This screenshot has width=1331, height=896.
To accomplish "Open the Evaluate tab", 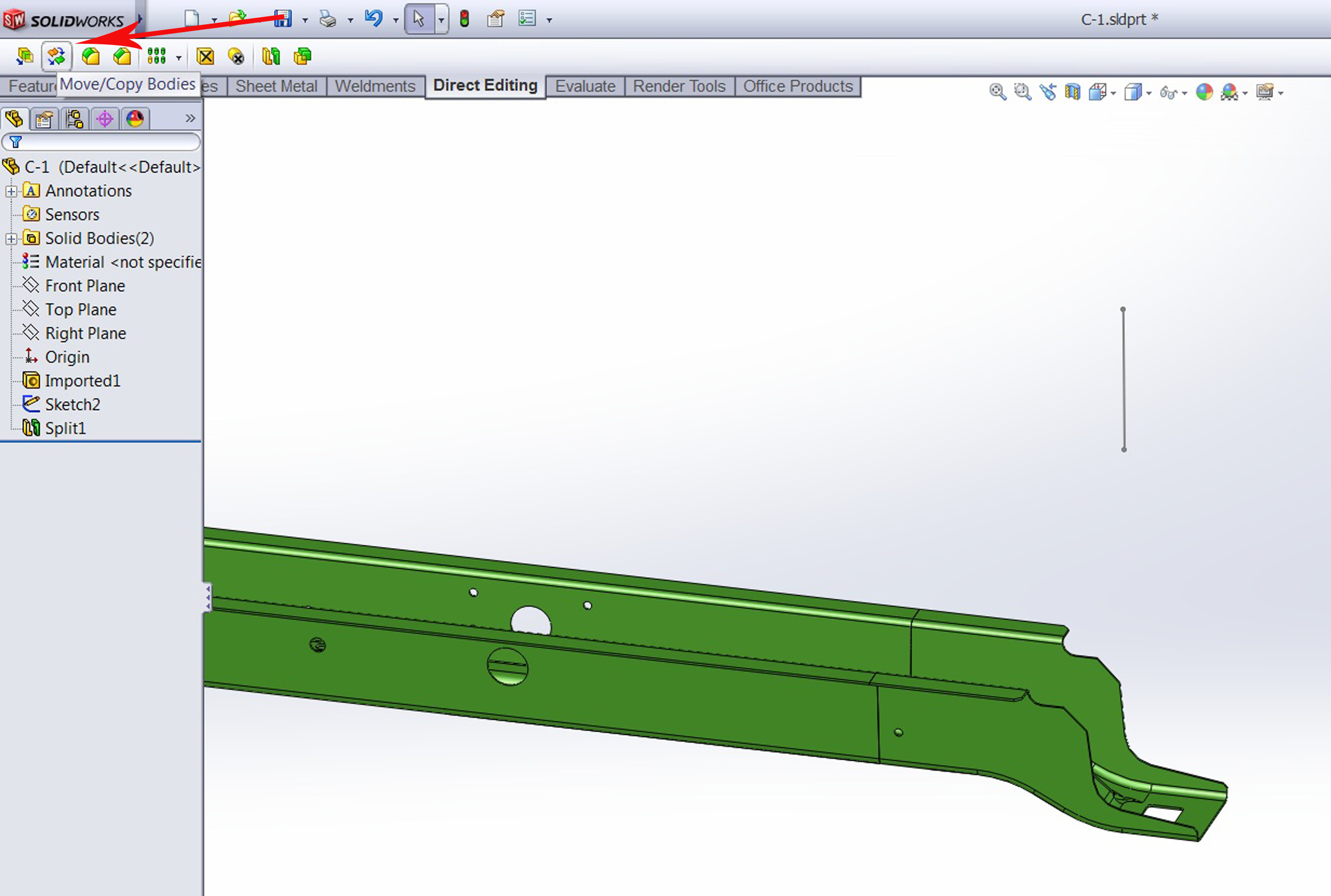I will pos(585,86).
